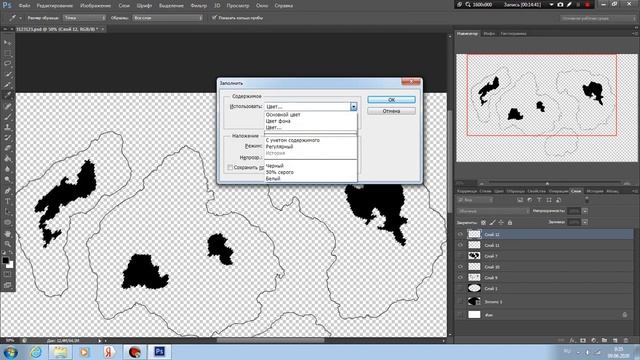Viewport: 640px width, 360px height.
Task: Click Слой 7 layer thumbnail
Action: pos(474,256)
